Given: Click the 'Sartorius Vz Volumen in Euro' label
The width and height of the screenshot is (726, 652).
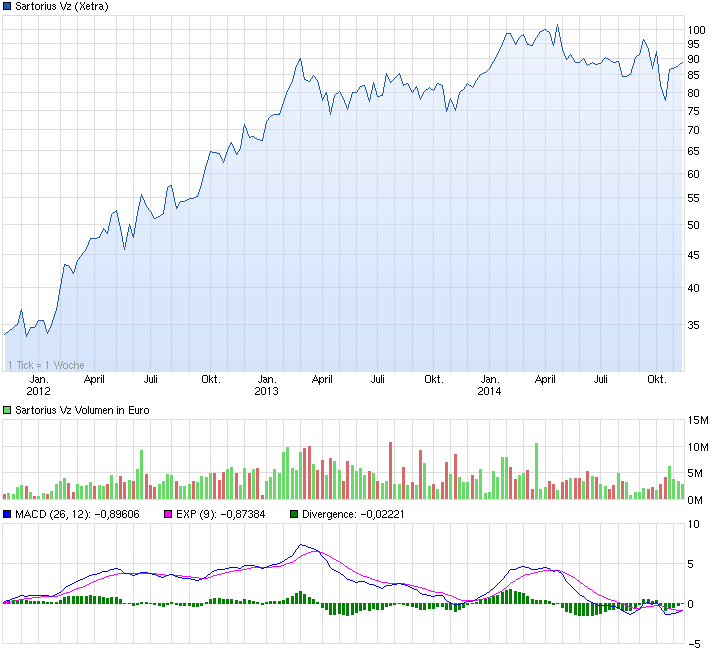Looking at the screenshot, I should coord(82,410).
